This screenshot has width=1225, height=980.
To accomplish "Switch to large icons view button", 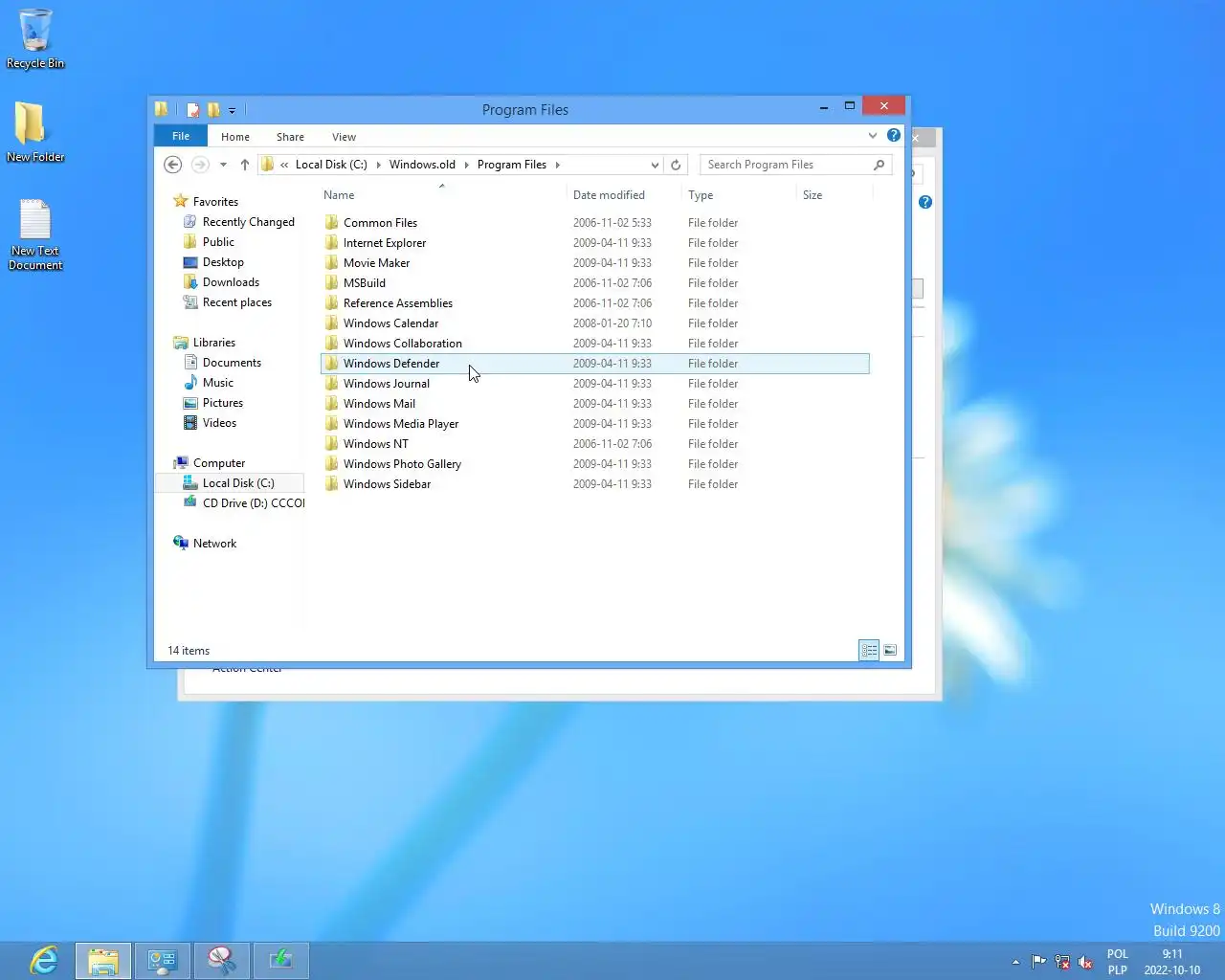I will click(x=890, y=650).
